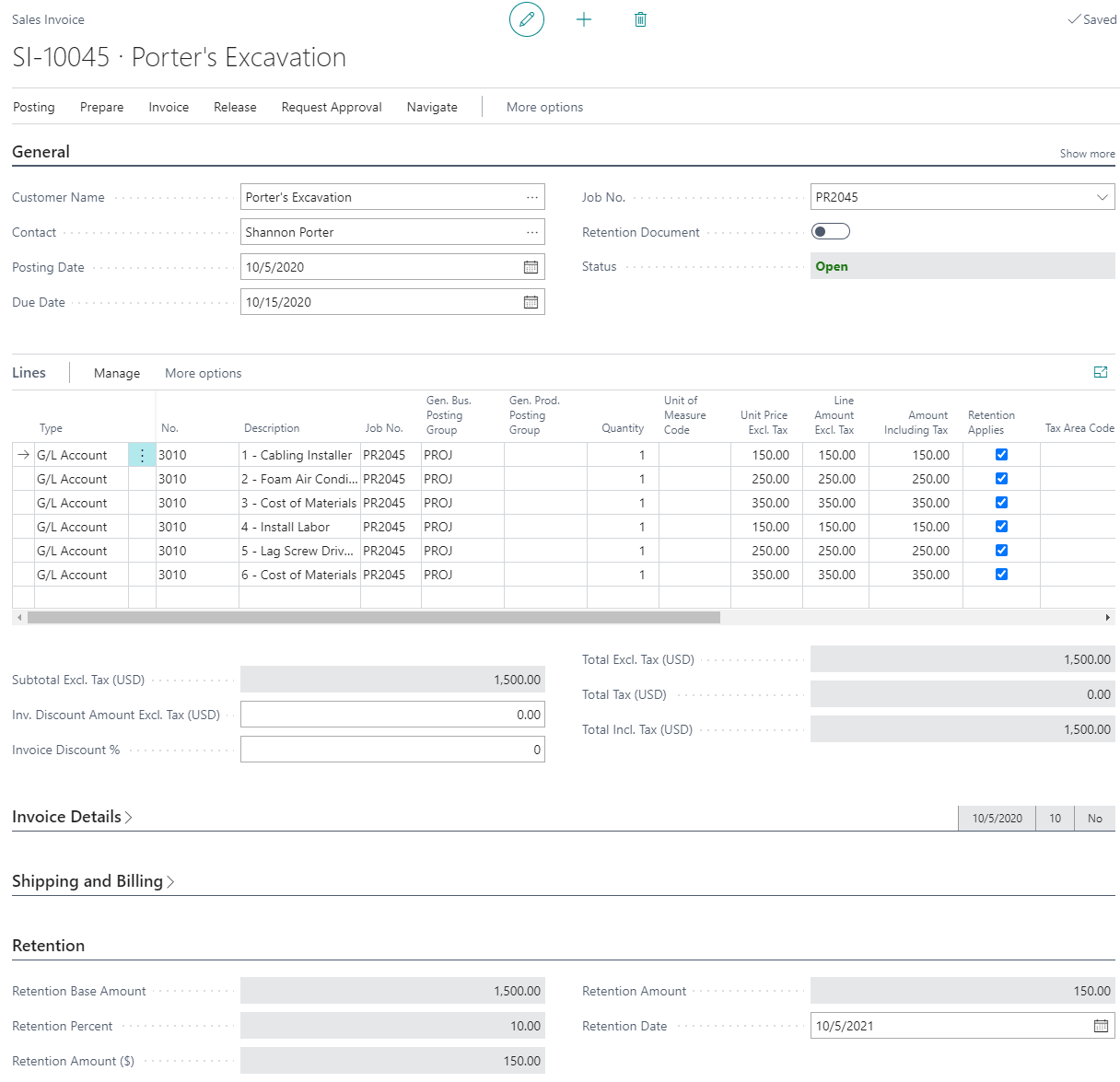Expand the Lines section to full view
The image size is (1120, 1082).
1100,372
